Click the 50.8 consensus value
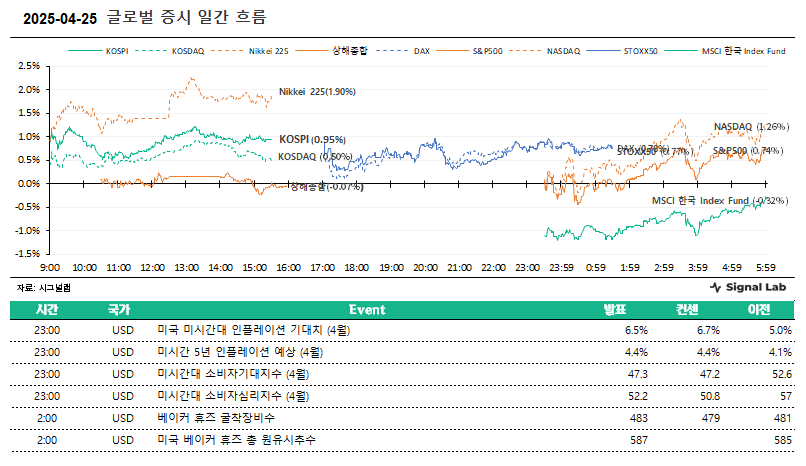This screenshot has width=806, height=466. tap(710, 397)
